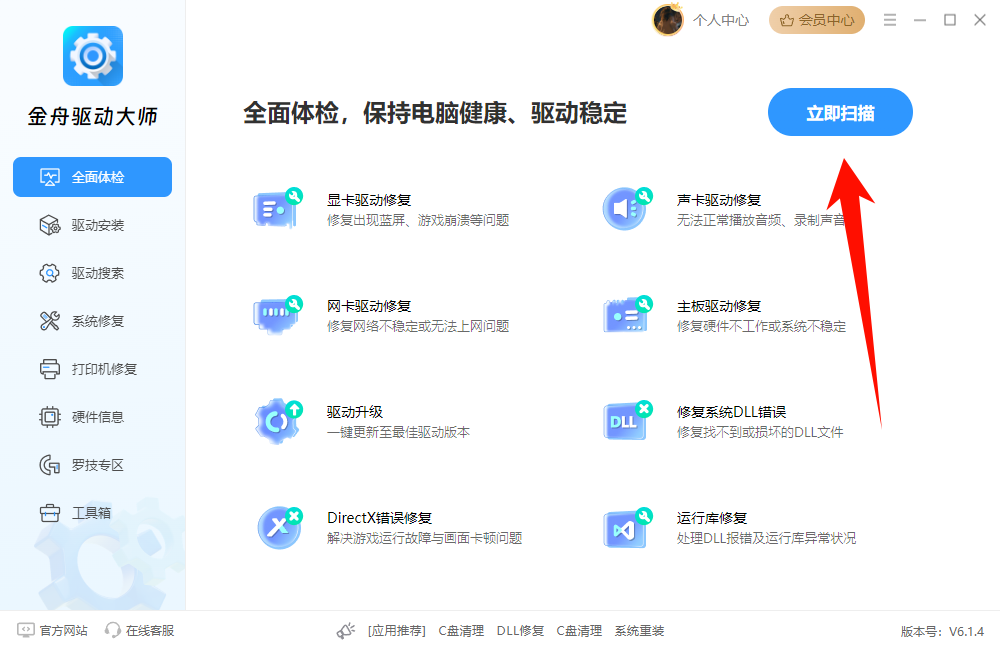Click 处理DLL报错及运行库异常状况 description
The image size is (1000, 650).
click(x=766, y=538)
